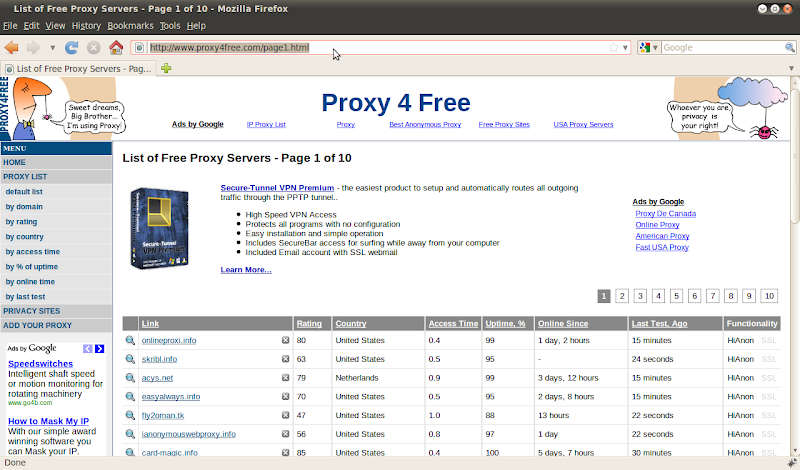
Task: Open the onlineproxi.info proxy link
Action: [x=169, y=340]
